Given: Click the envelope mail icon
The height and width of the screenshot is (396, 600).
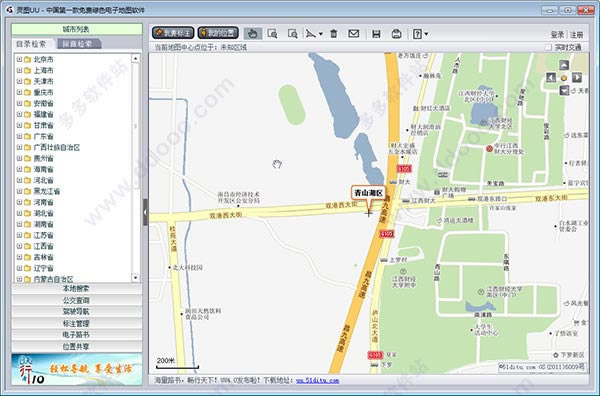Looking at the screenshot, I should (x=354, y=34).
